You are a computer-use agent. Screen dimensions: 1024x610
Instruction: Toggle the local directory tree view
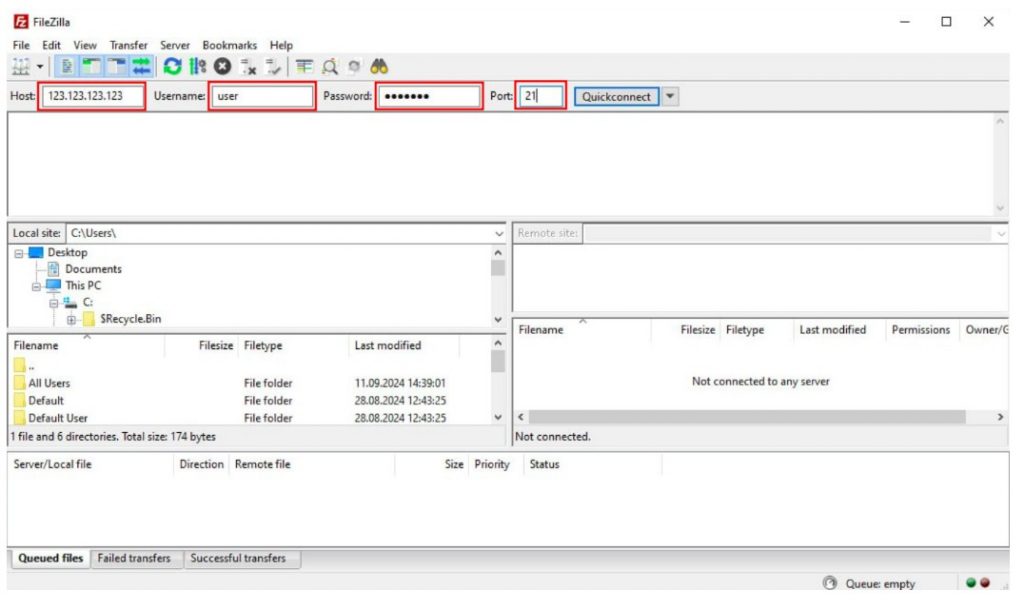(91, 67)
